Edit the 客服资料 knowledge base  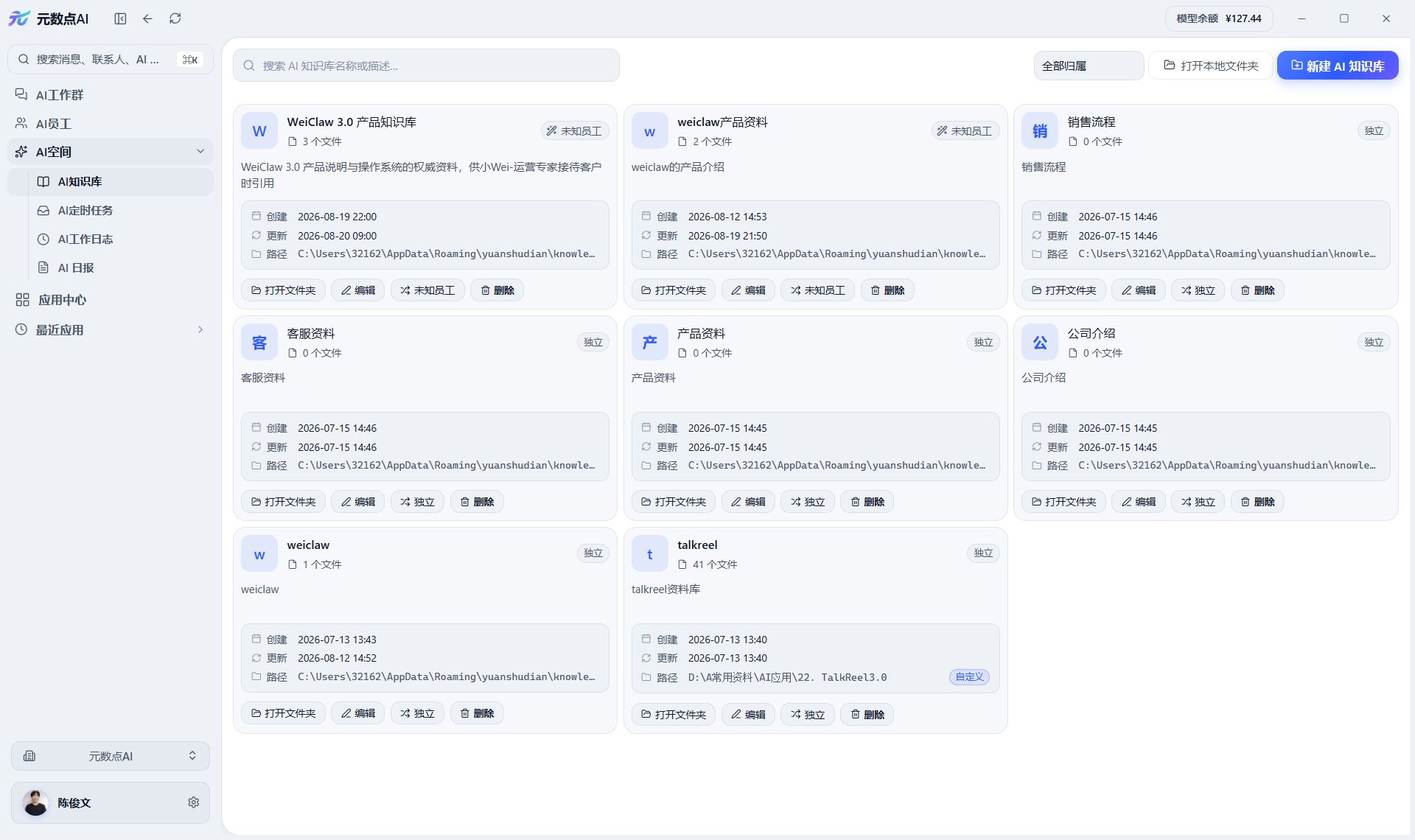pyautogui.click(x=357, y=502)
